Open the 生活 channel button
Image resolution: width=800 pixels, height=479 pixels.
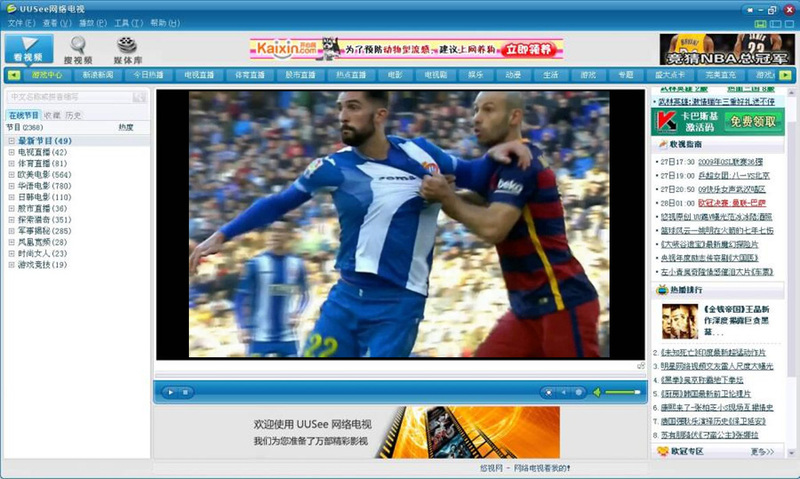pos(551,75)
